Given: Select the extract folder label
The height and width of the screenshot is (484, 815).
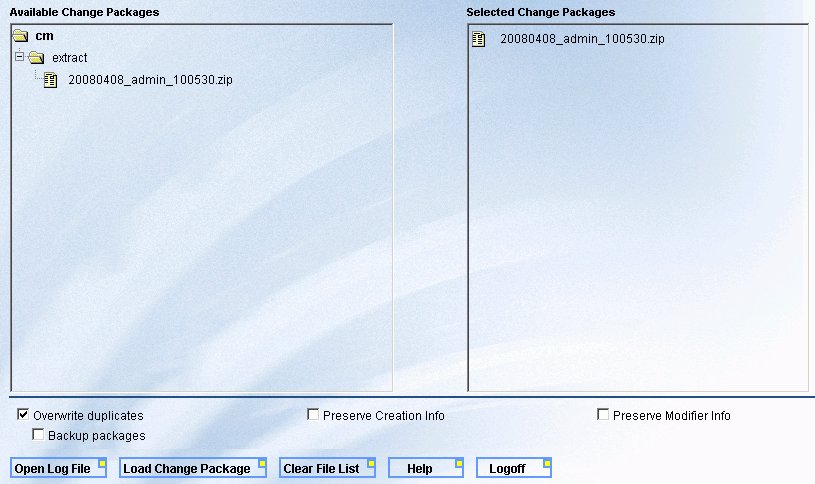Looking at the screenshot, I should (70, 58).
